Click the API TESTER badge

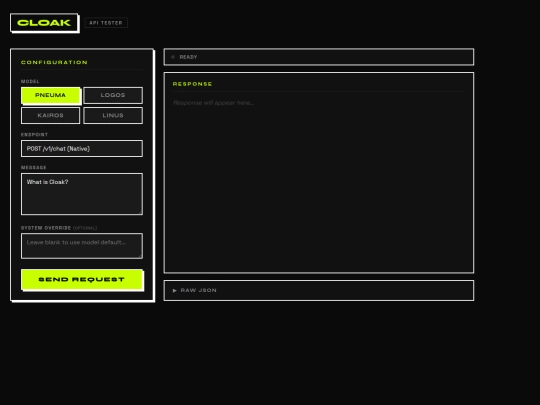click(106, 23)
